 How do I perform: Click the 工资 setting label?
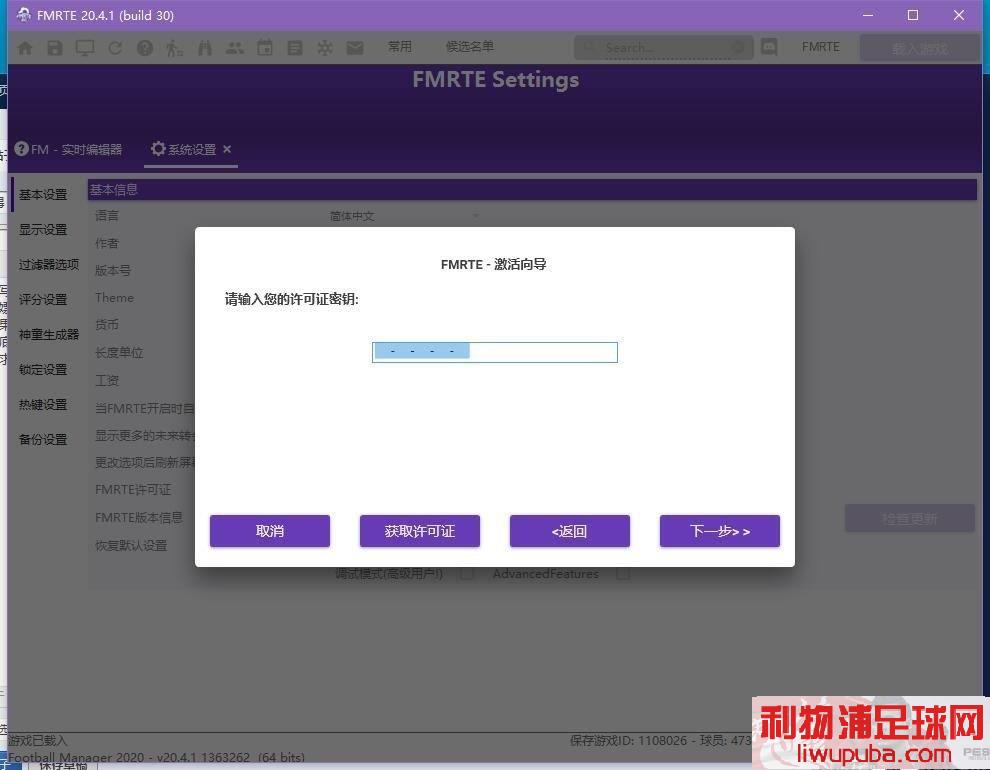[107, 380]
